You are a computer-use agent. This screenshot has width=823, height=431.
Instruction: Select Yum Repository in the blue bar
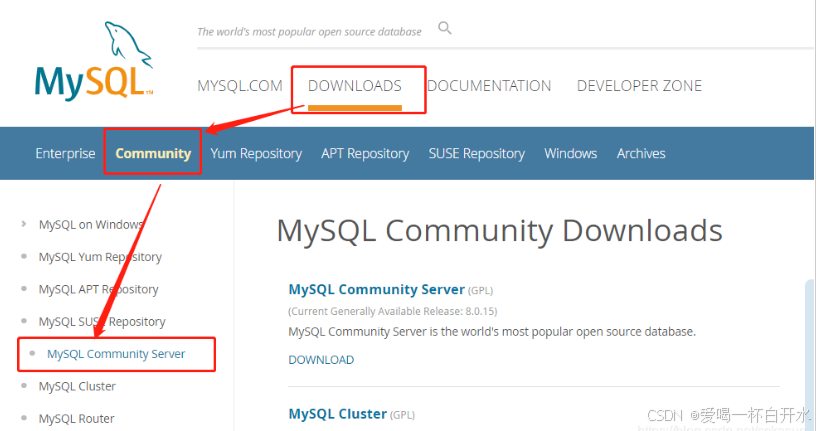click(x=256, y=153)
